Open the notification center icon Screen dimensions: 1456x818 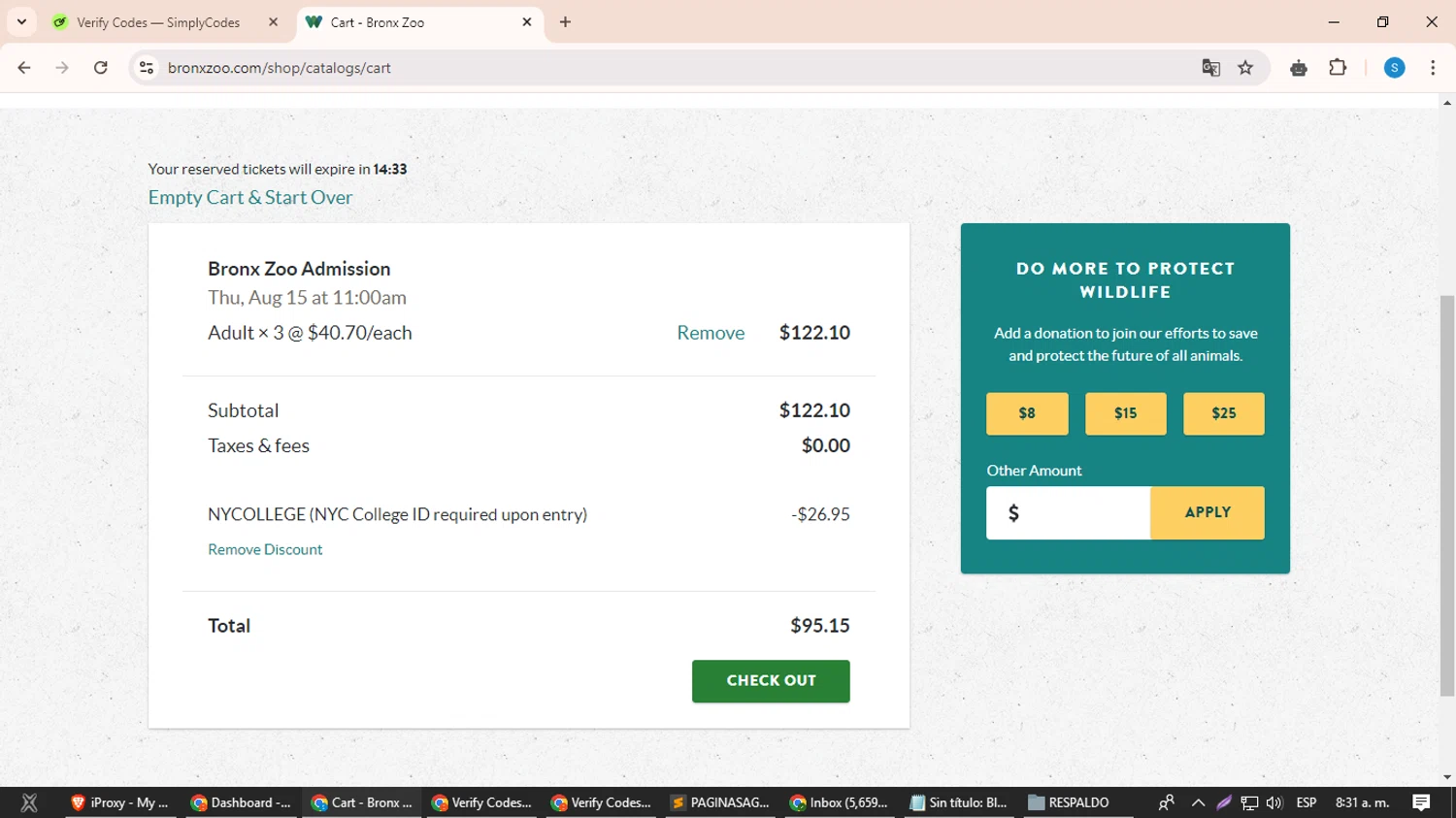pos(1421,802)
